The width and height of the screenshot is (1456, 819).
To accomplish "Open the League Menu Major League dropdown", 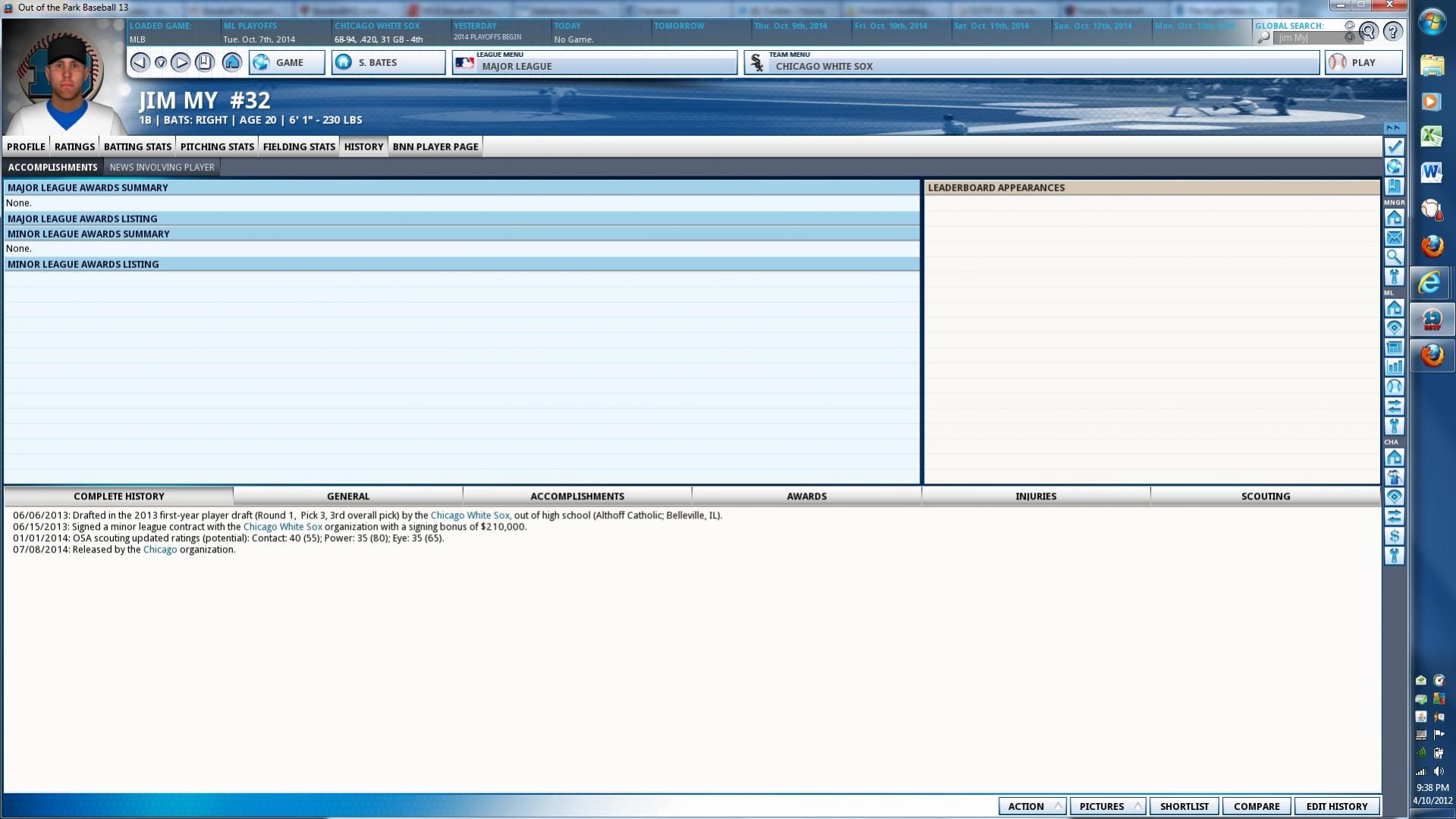I will (x=595, y=62).
